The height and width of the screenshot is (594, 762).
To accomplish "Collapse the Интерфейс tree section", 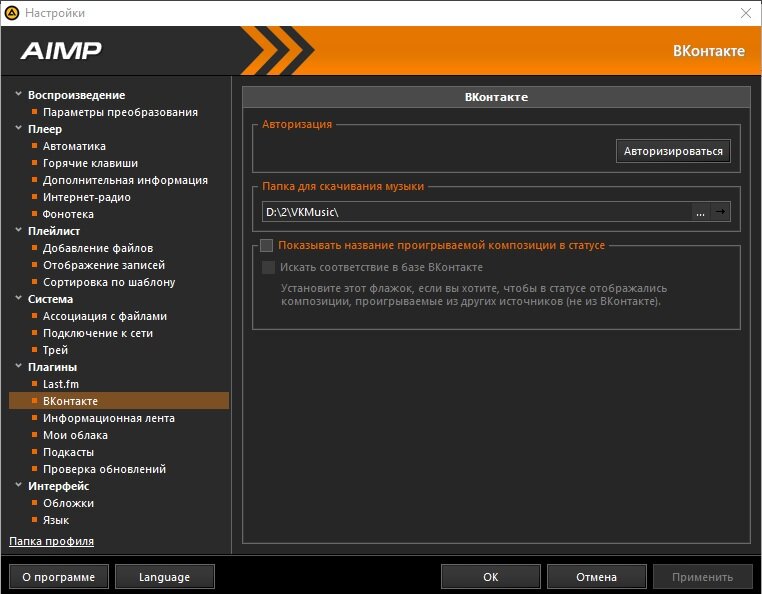I will point(18,485).
